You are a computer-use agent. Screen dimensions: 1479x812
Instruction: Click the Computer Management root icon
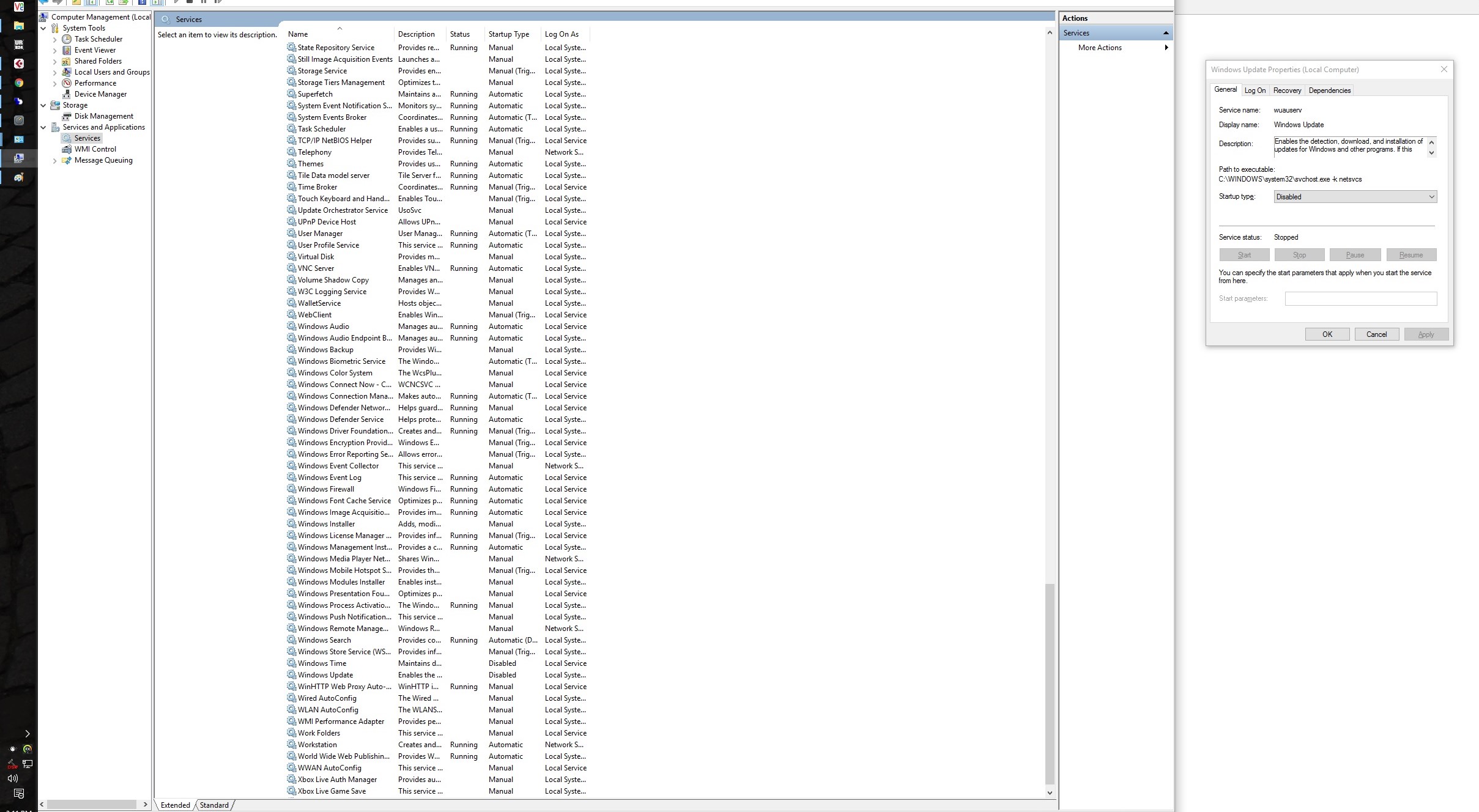tap(43, 17)
